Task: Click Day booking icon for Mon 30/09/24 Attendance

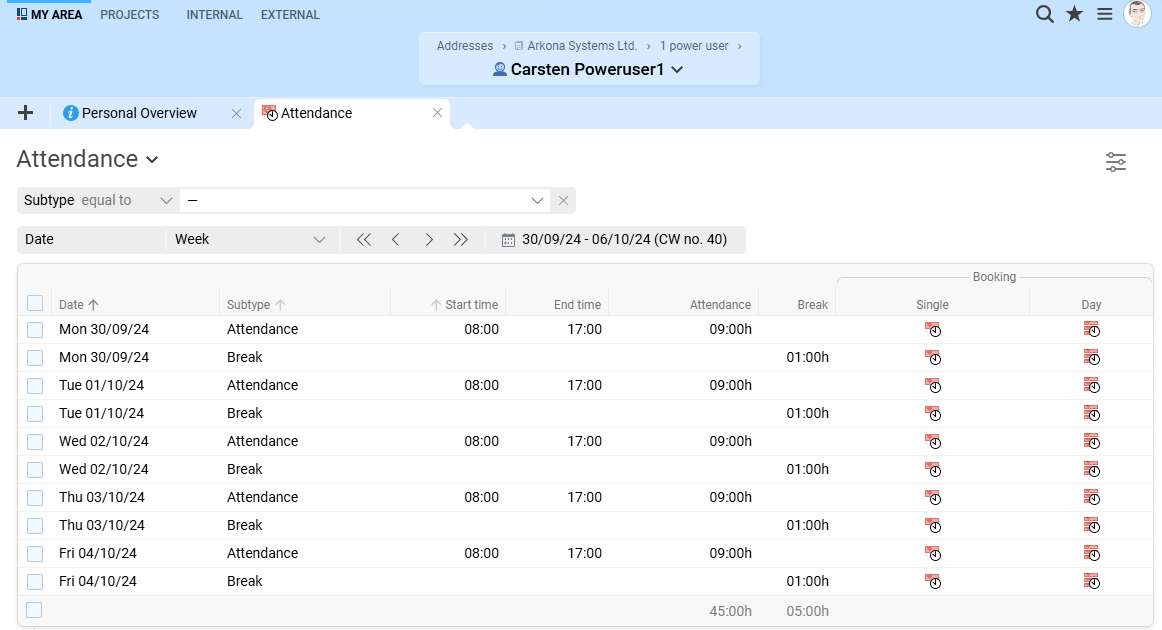Action: [x=1092, y=330]
